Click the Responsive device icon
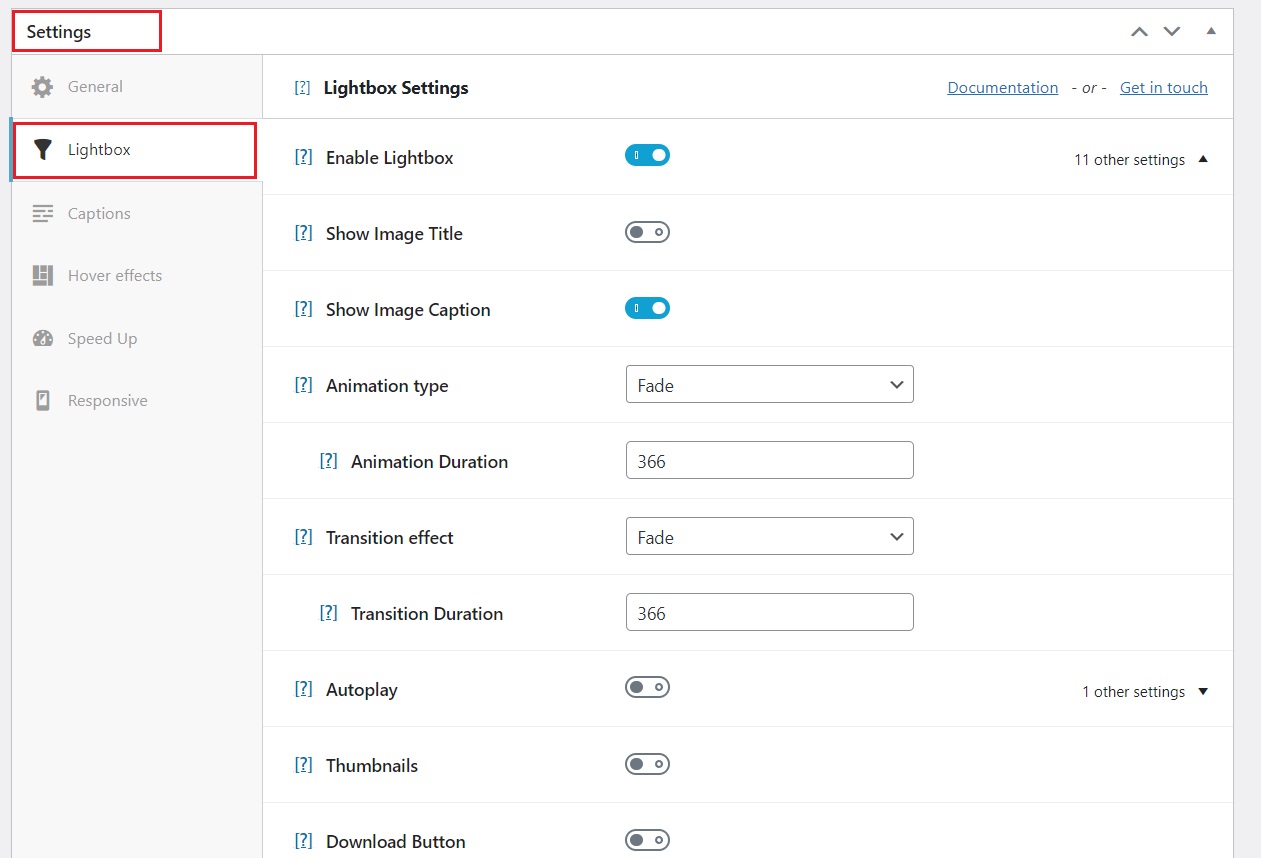 pyautogui.click(x=42, y=401)
